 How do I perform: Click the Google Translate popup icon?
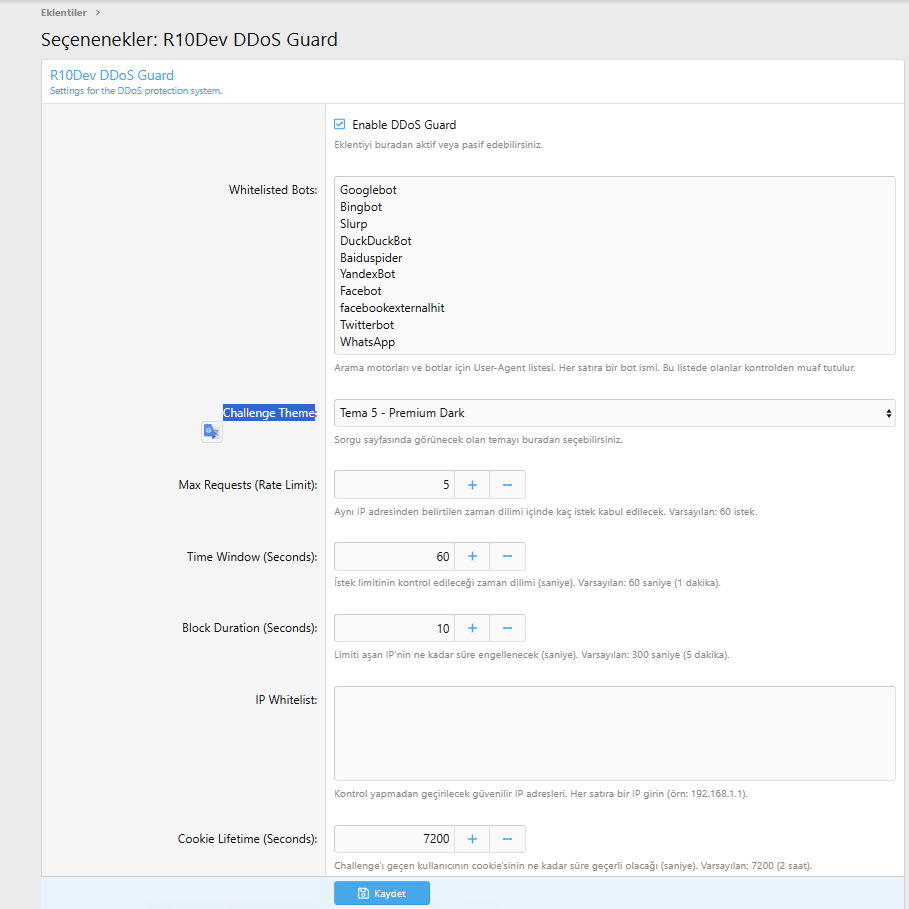[212, 432]
